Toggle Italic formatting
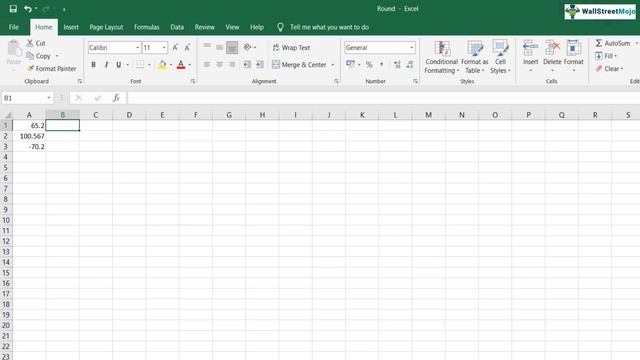Image resolution: width=640 pixels, height=360 pixels. 106,64
